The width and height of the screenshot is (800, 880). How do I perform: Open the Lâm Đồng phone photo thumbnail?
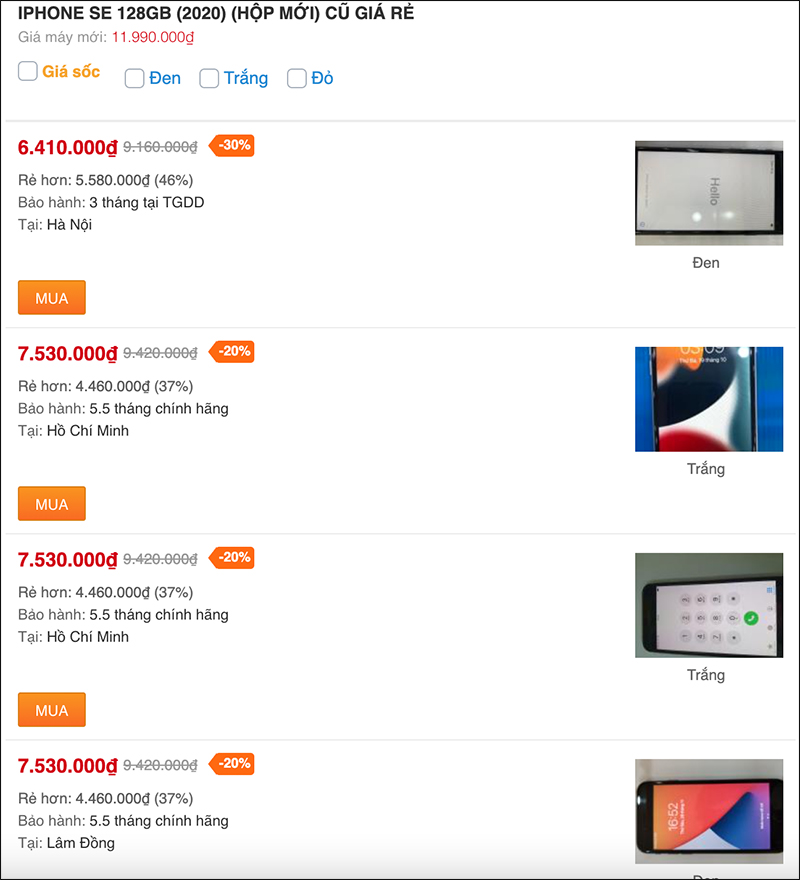pyautogui.click(x=708, y=811)
